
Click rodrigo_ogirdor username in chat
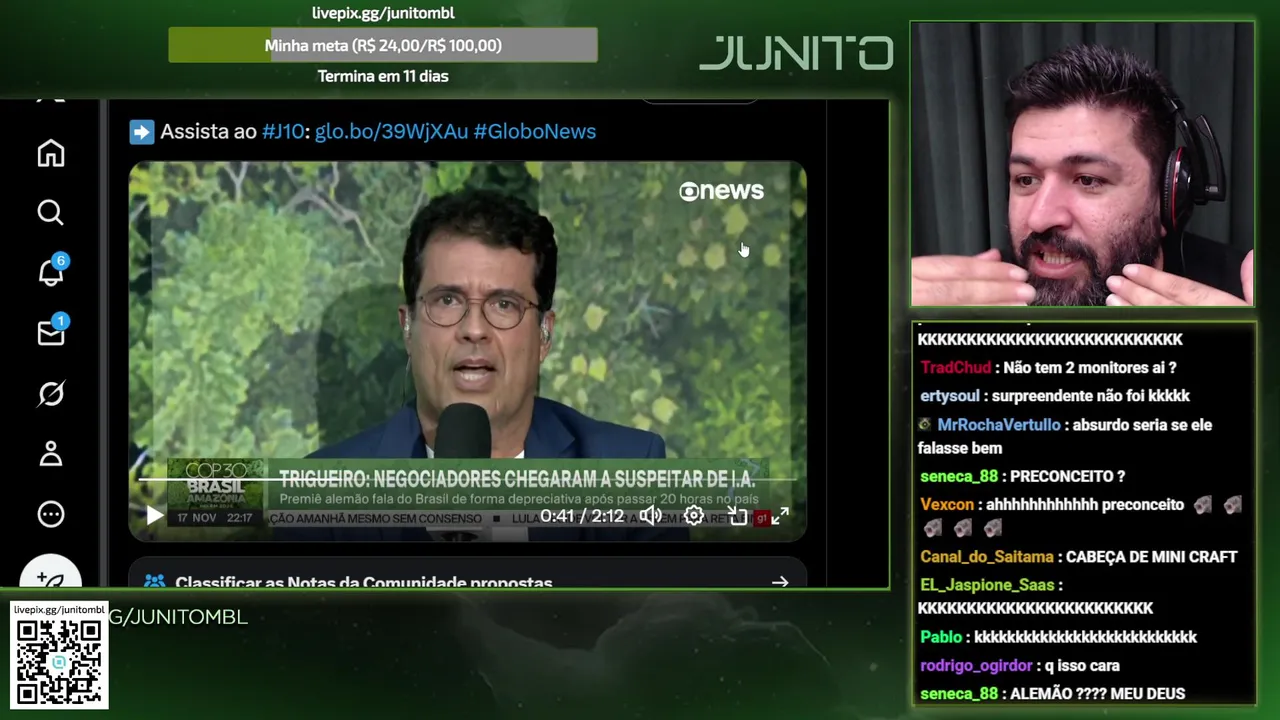976,665
